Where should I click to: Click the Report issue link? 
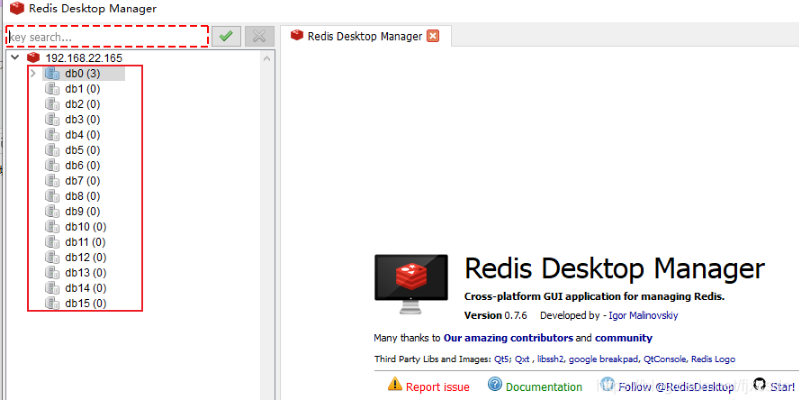tap(438, 387)
